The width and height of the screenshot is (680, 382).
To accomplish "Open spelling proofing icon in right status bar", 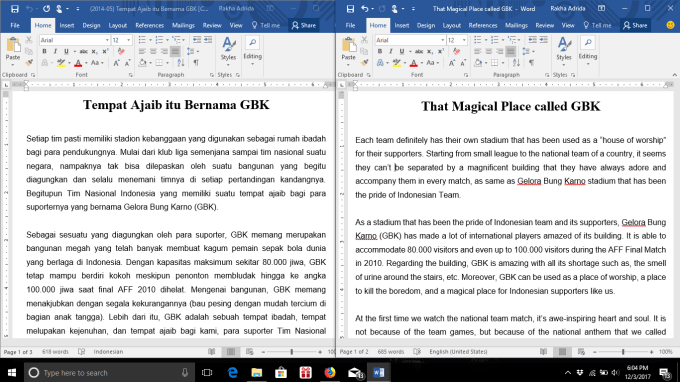I will (x=417, y=352).
